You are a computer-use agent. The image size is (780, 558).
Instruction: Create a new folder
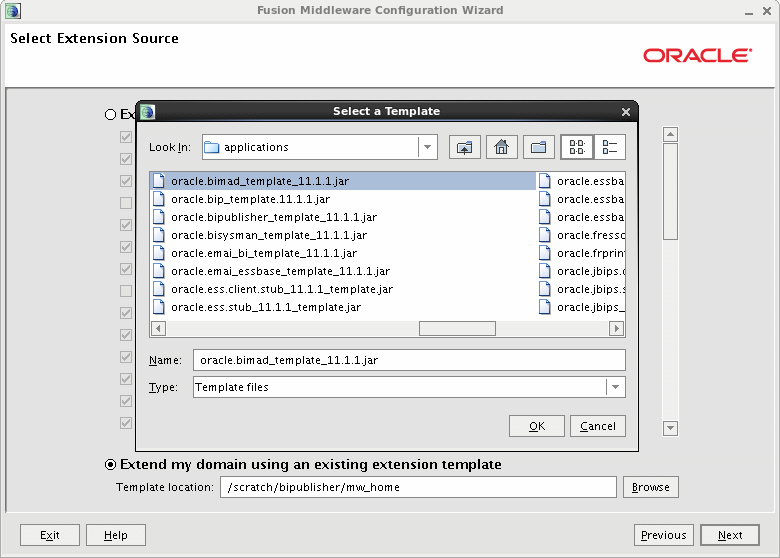point(538,147)
